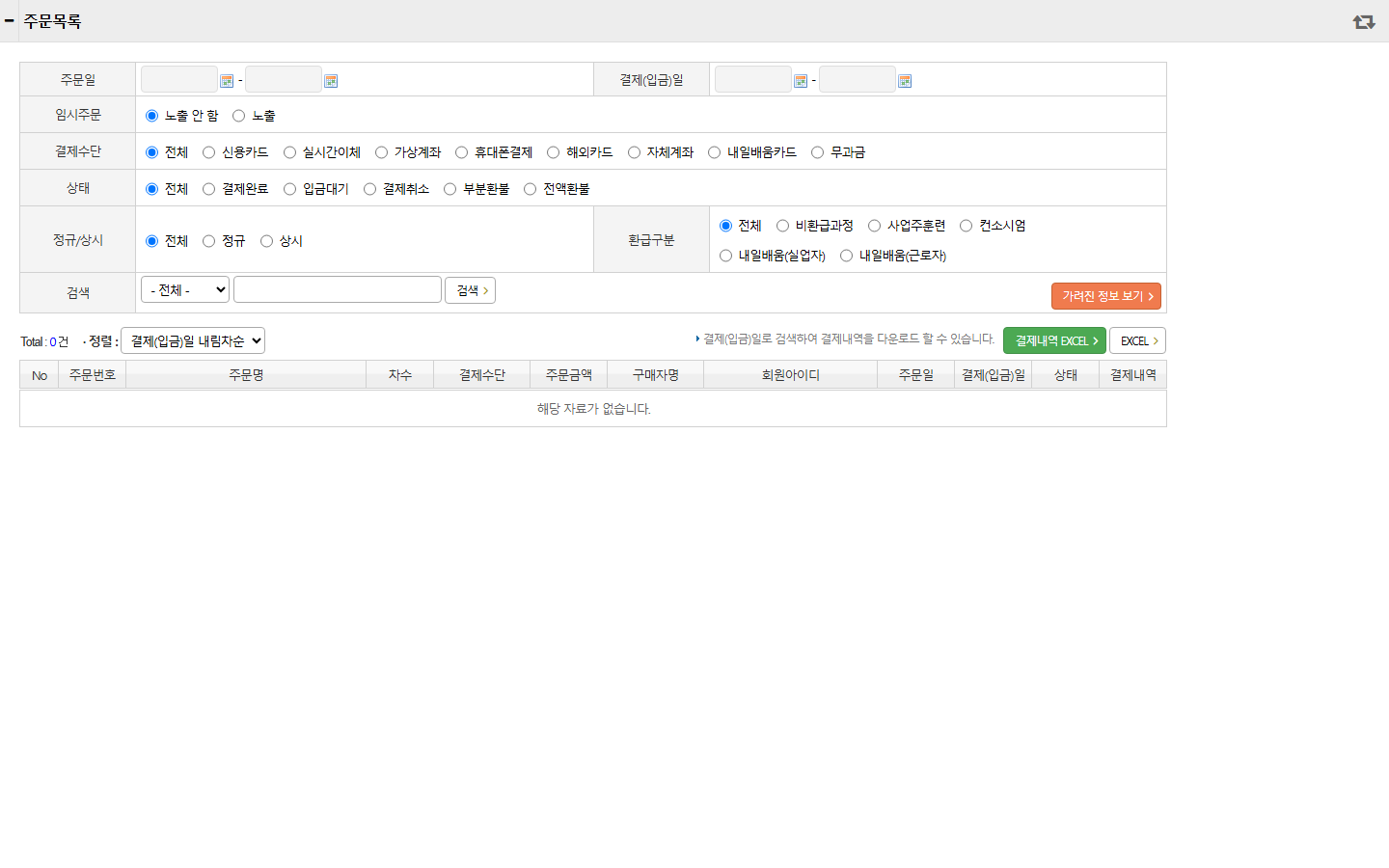Download with 결제내역 EXCEL button
Viewport: 1389px width, 868px height.
(1054, 340)
